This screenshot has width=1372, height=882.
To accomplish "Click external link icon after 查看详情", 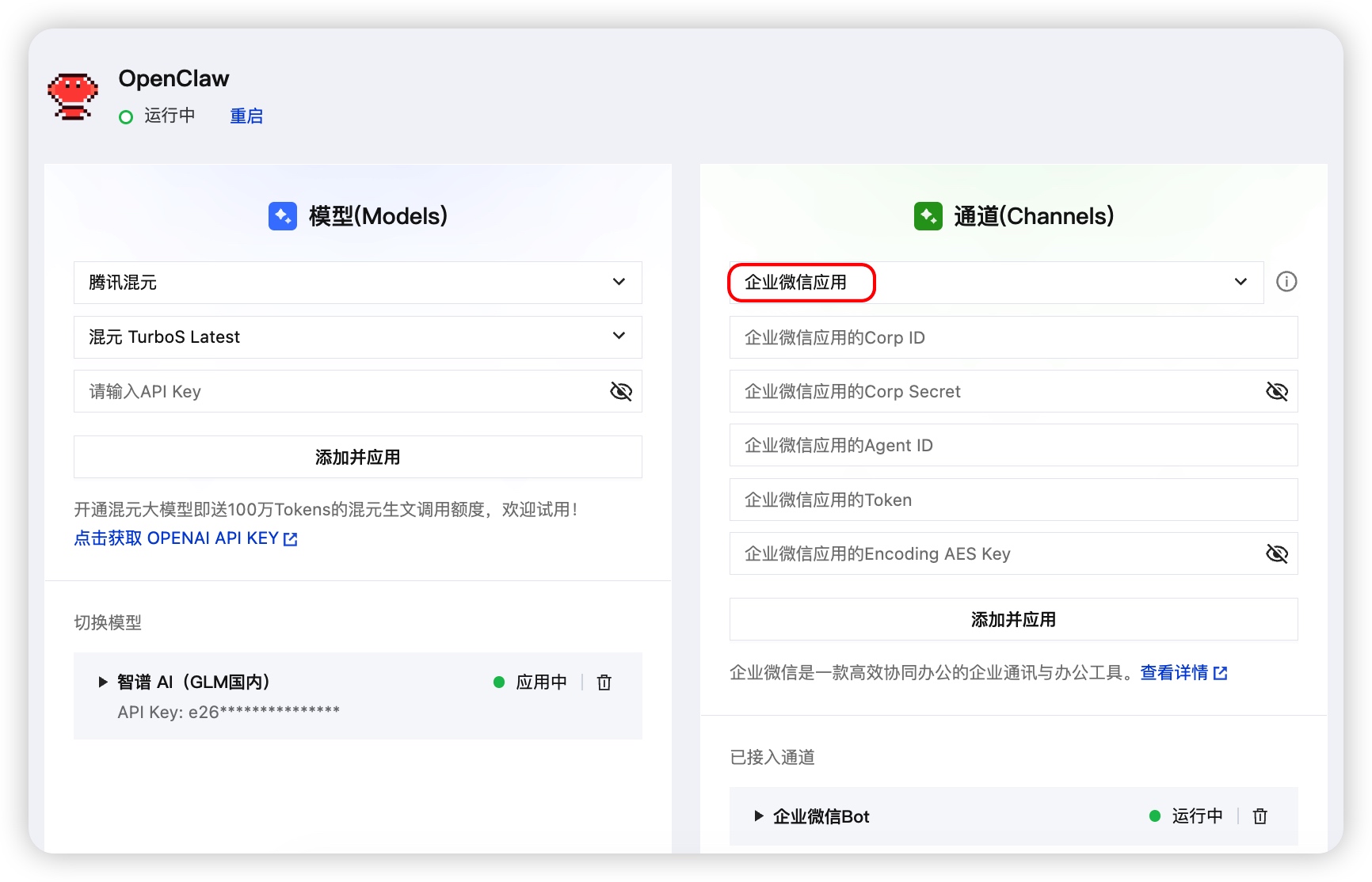I will tap(1221, 673).
